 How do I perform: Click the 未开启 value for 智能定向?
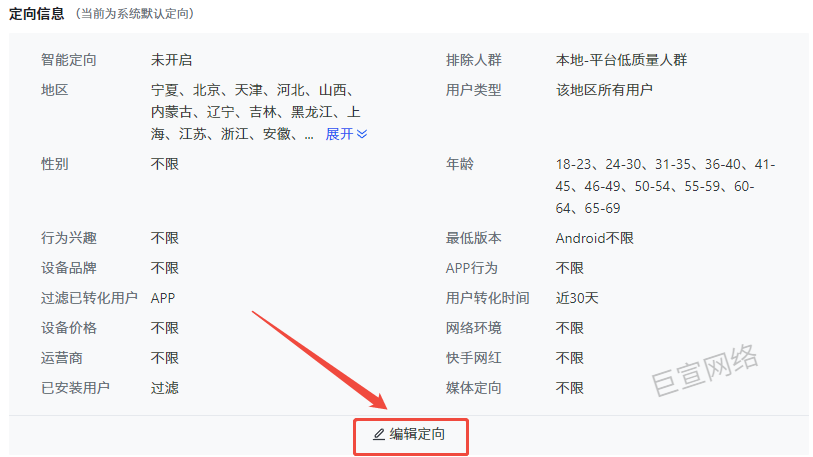171,60
